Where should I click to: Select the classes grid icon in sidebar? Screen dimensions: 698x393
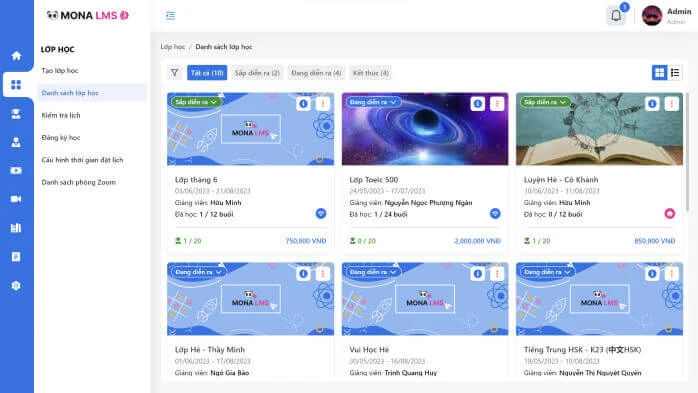point(16,85)
